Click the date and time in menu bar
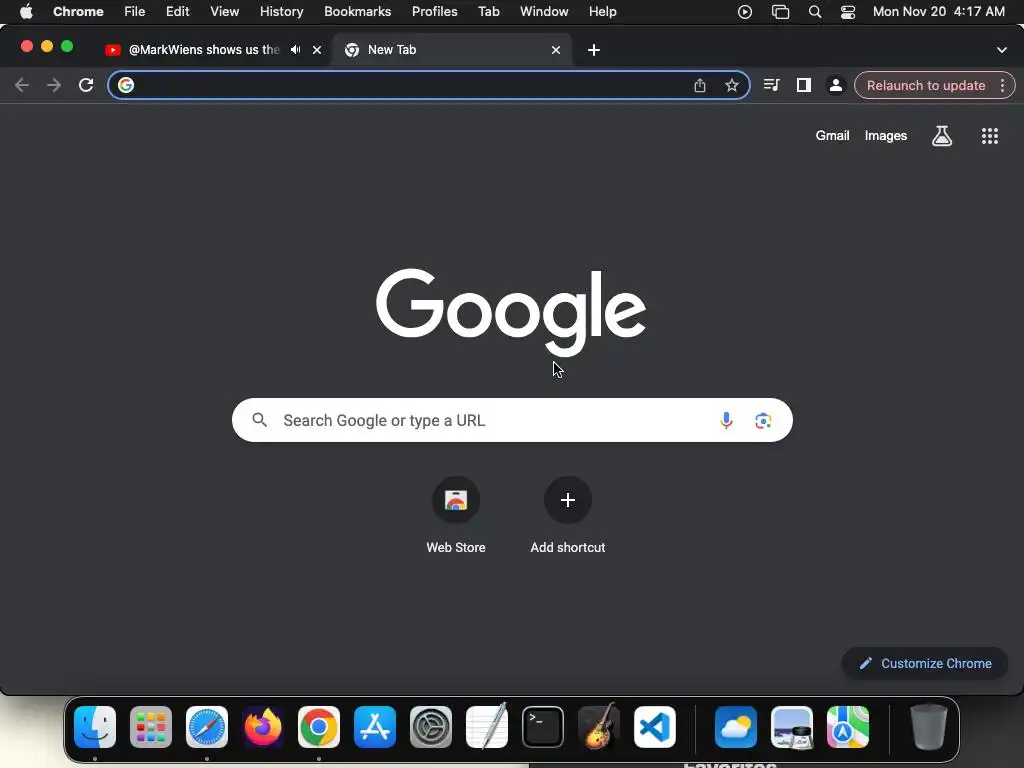This screenshot has width=1024, height=768. [938, 12]
